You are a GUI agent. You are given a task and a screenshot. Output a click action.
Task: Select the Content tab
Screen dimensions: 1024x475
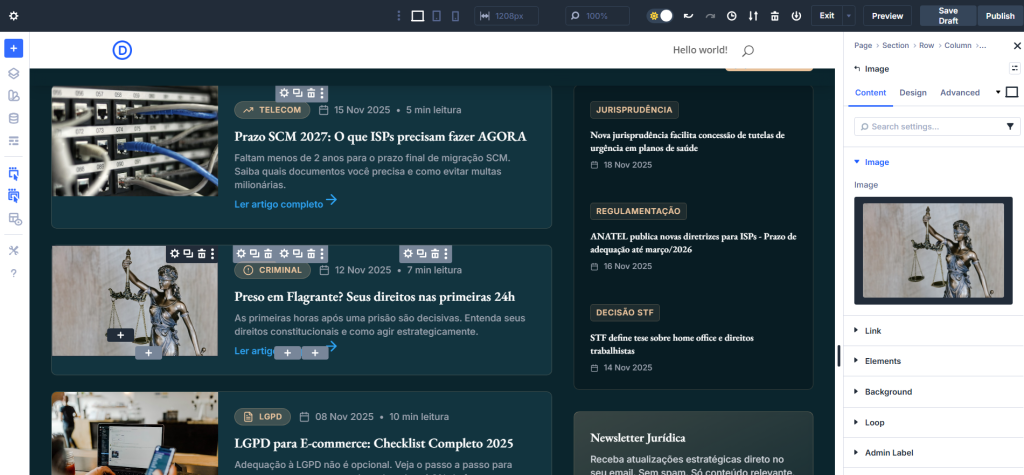click(x=871, y=93)
